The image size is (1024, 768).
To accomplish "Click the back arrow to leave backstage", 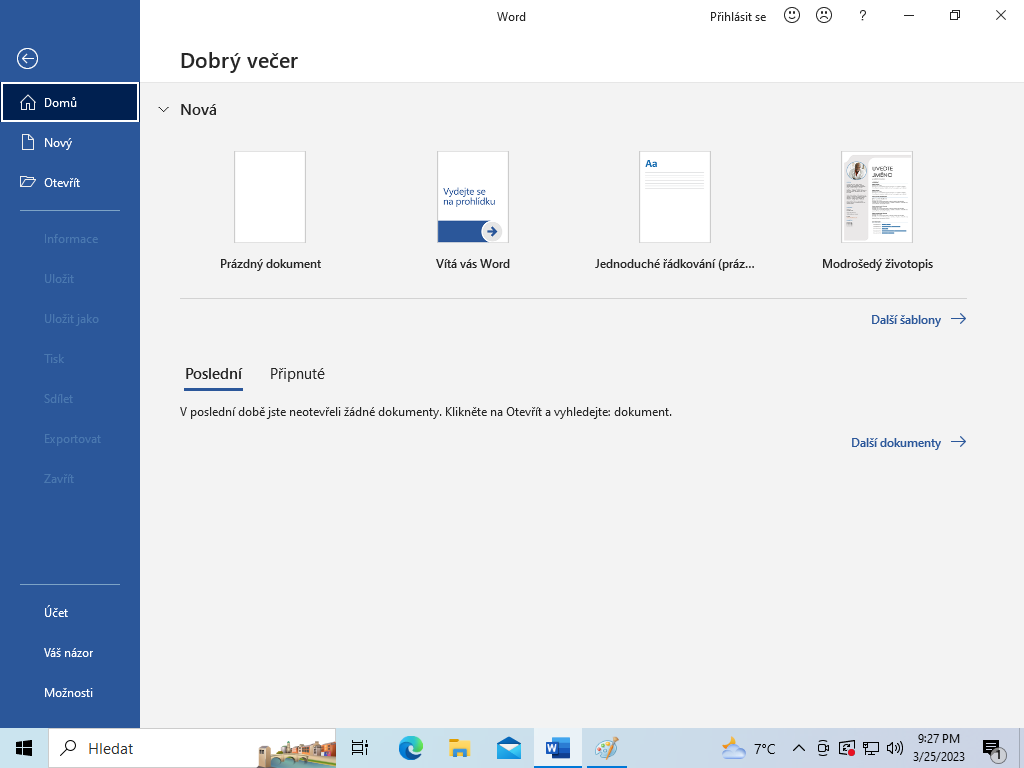I will point(27,59).
